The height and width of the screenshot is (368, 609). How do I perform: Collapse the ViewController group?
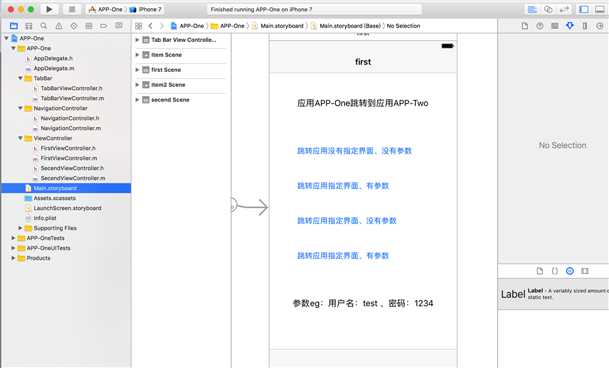pyautogui.click(x=20, y=138)
